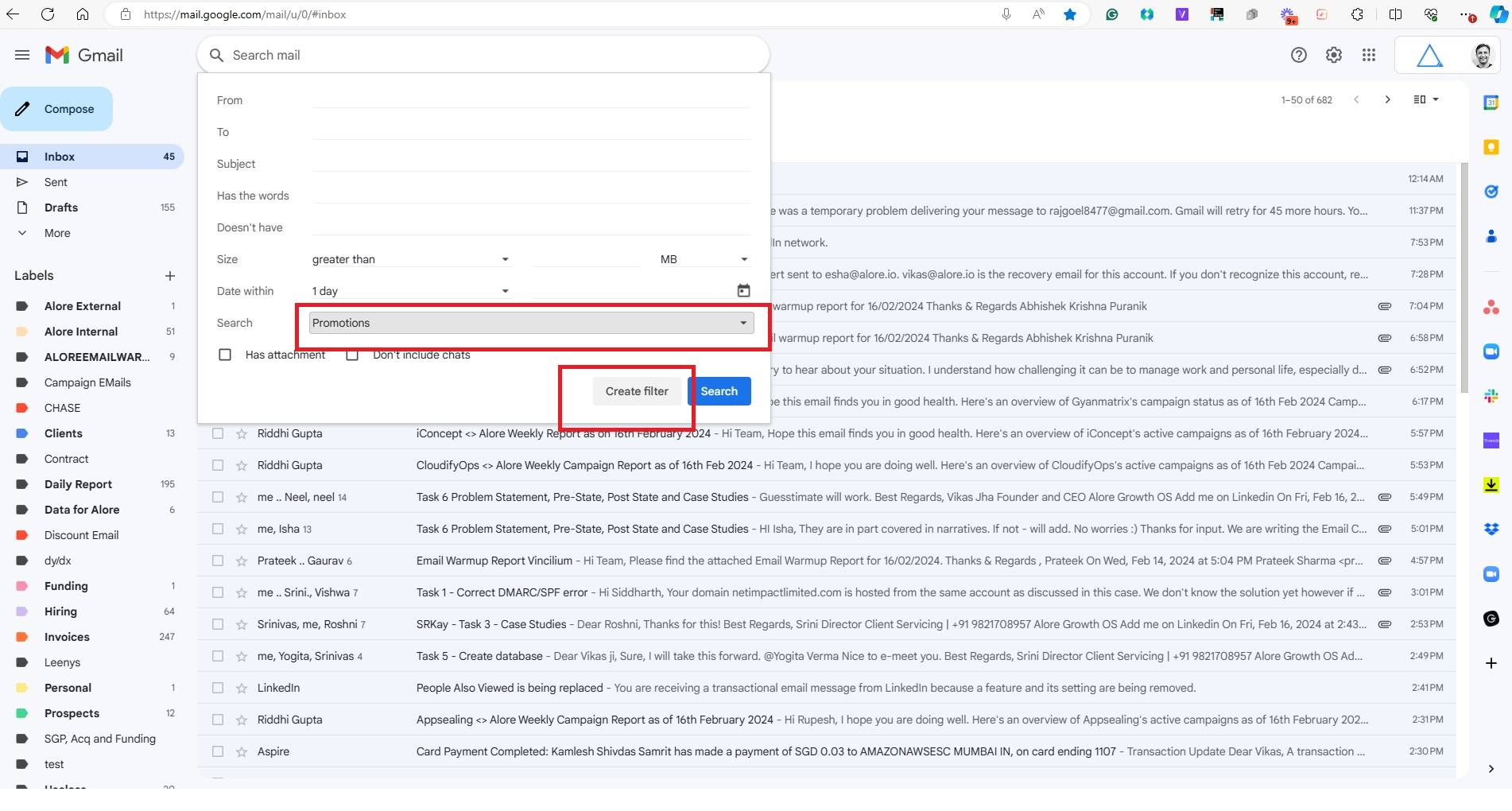This screenshot has height=811, width=1512.
Task: Open the Google account profile picture
Action: pos(1482,55)
